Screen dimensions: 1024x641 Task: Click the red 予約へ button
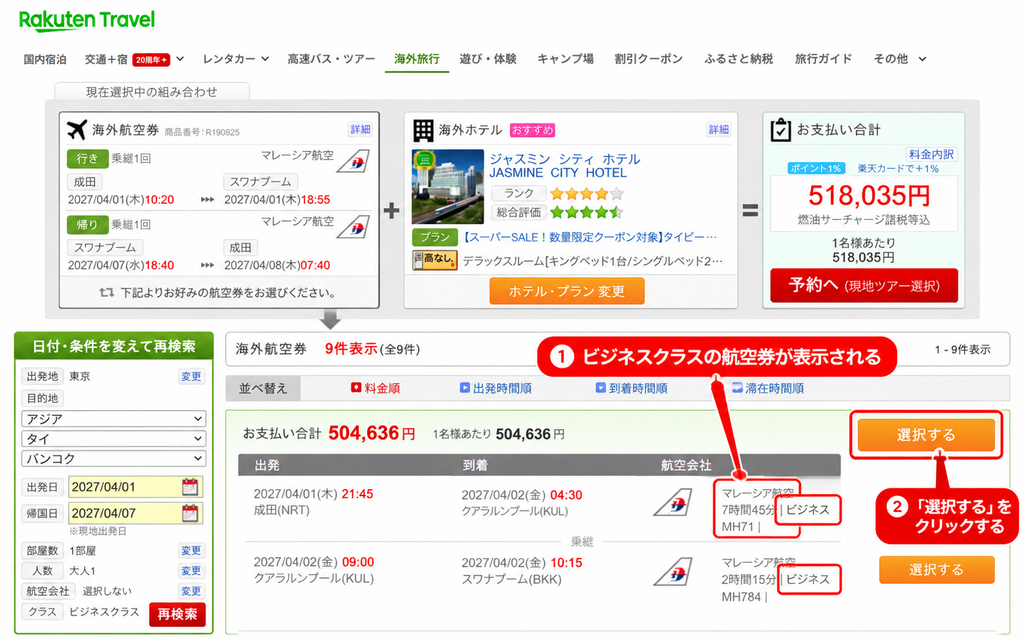pyautogui.click(x=864, y=285)
